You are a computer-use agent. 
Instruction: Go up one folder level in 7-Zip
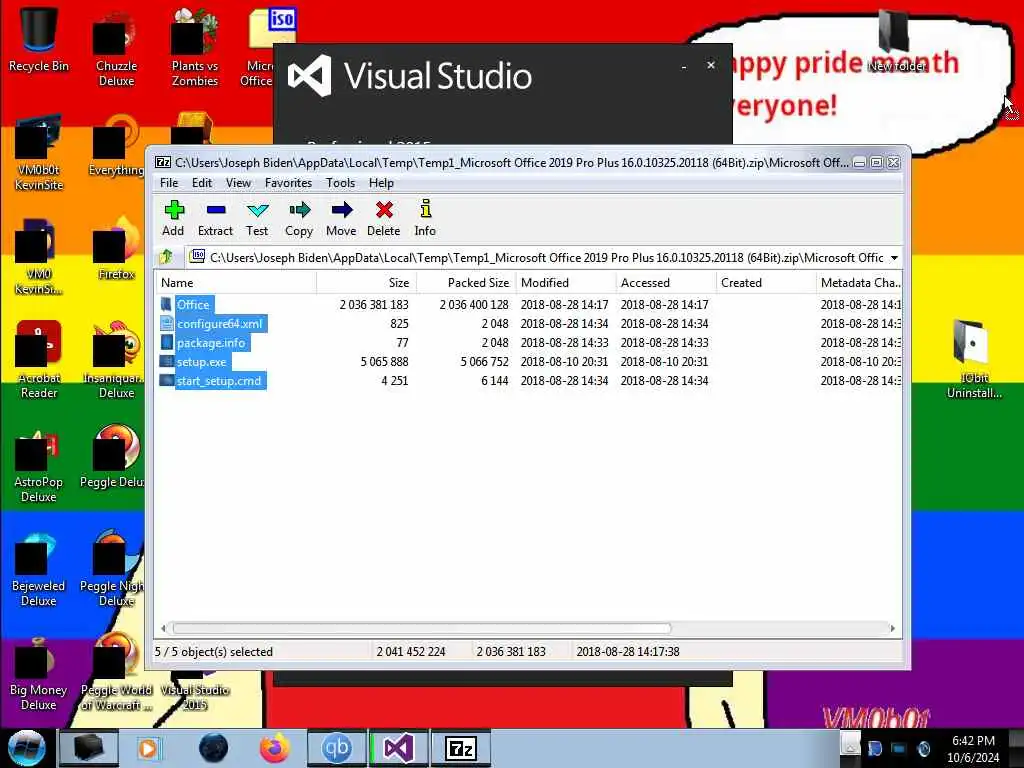(167, 257)
